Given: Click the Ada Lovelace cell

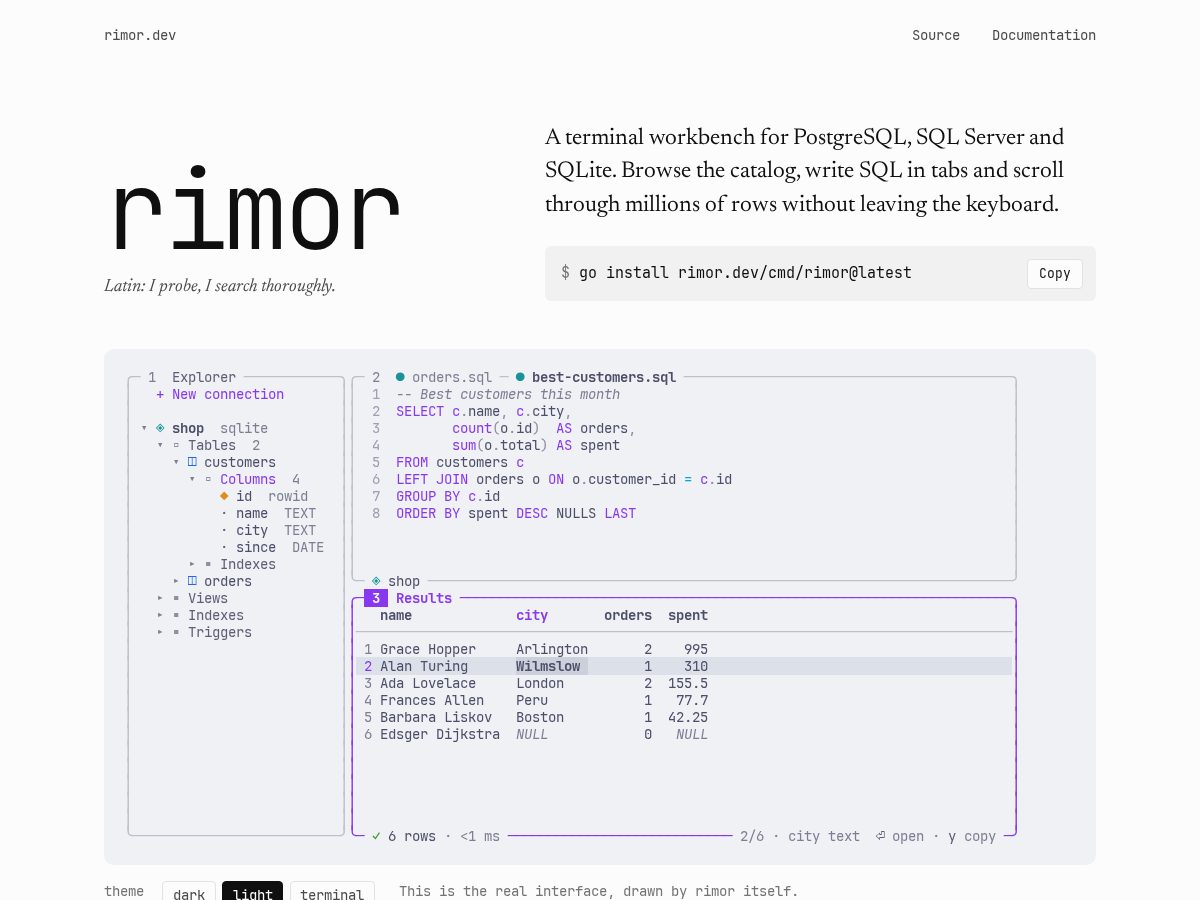Looking at the screenshot, I should coord(428,683).
